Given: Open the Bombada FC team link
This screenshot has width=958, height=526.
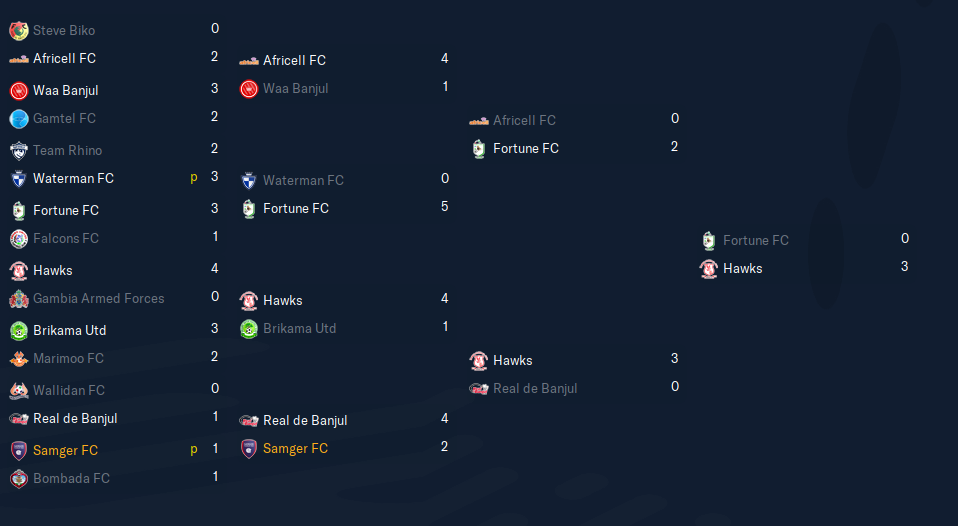Looking at the screenshot, I should click(71, 479).
